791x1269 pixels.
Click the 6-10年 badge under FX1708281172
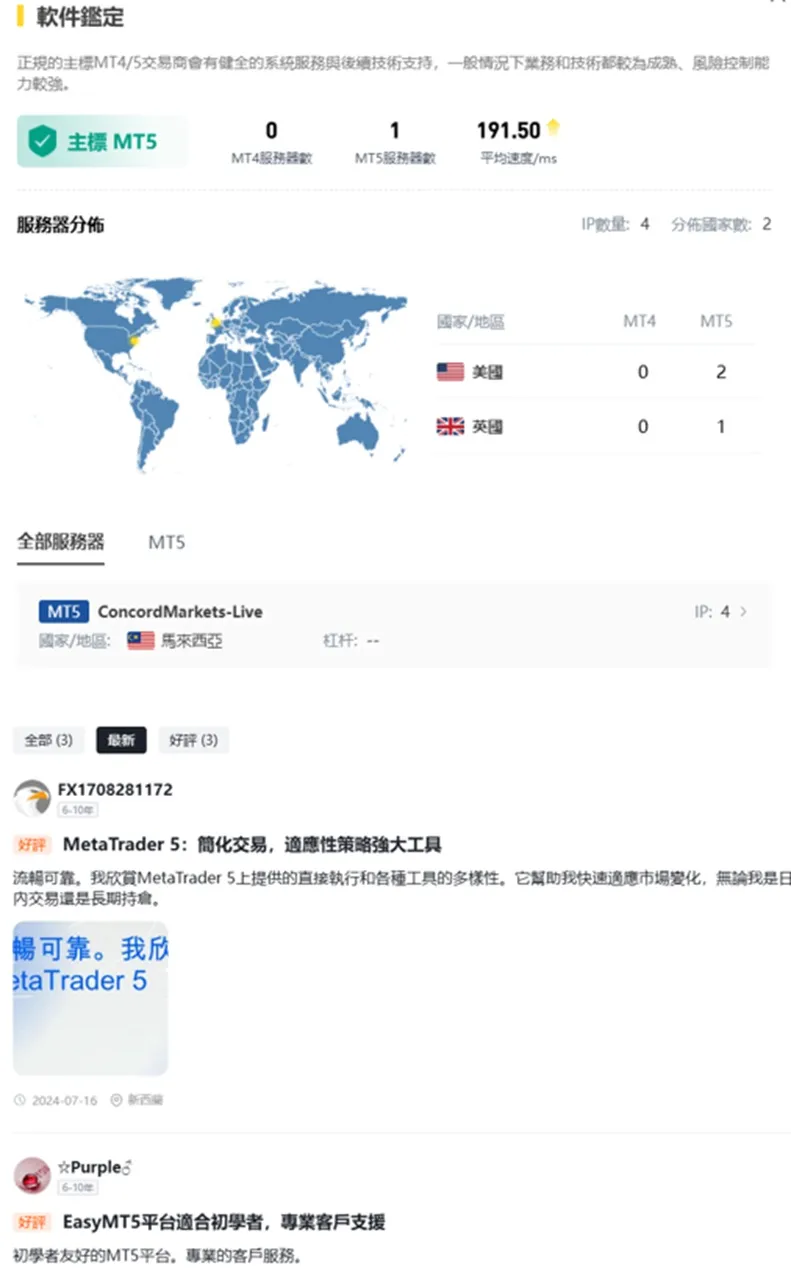pyautogui.click(x=77, y=810)
